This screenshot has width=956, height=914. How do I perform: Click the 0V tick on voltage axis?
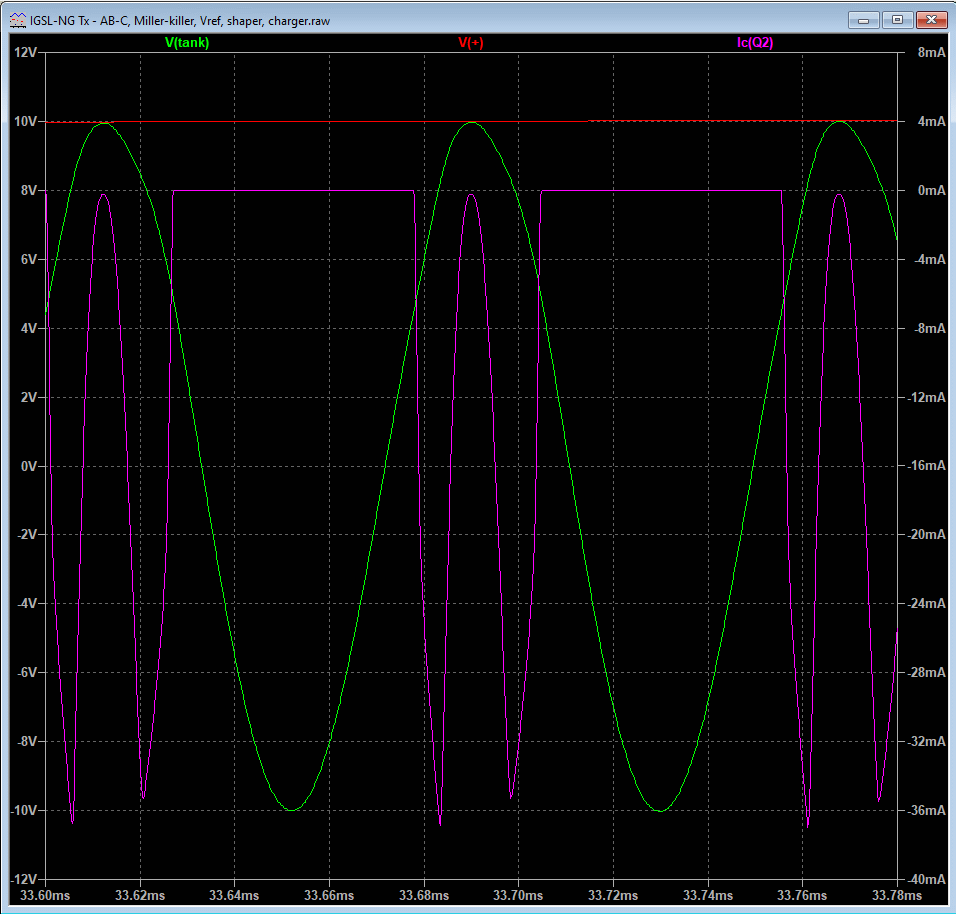28,466
